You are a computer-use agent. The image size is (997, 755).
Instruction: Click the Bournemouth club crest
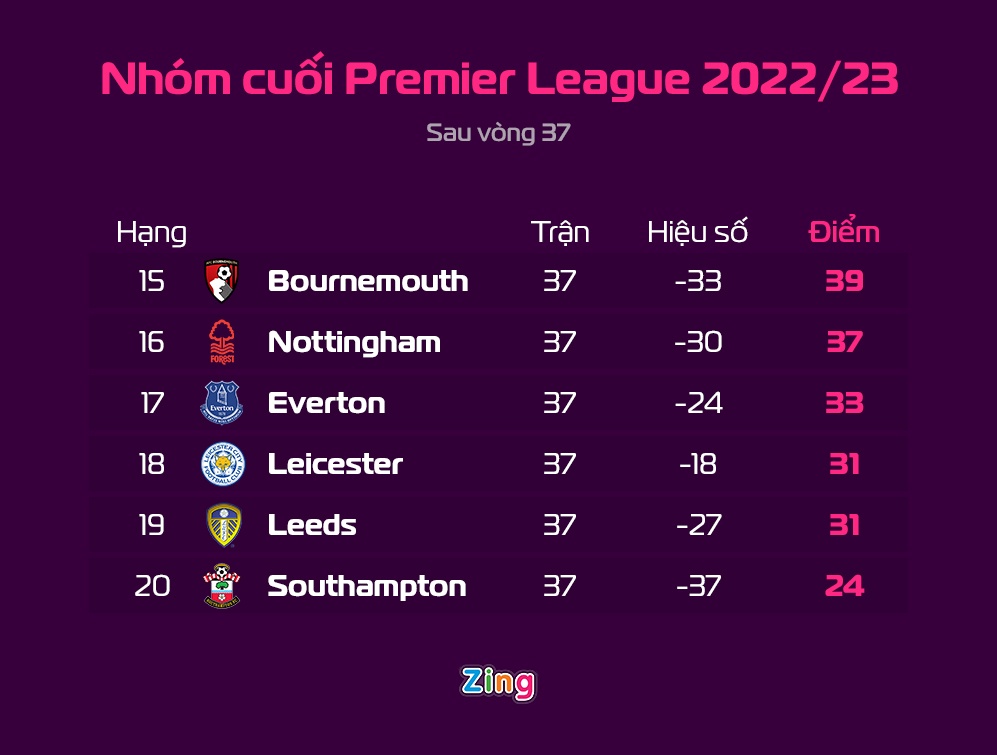click(222, 281)
